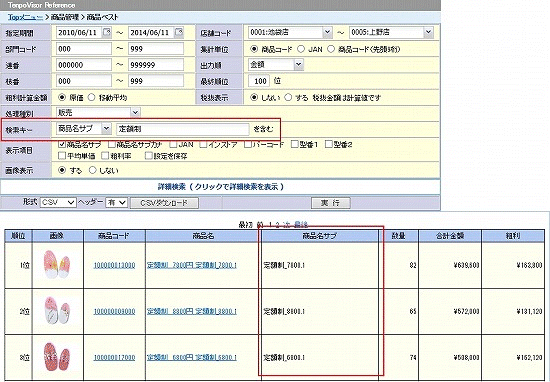Check インストア display item checkbox
The width and height of the screenshot is (550, 382).
click(203, 144)
